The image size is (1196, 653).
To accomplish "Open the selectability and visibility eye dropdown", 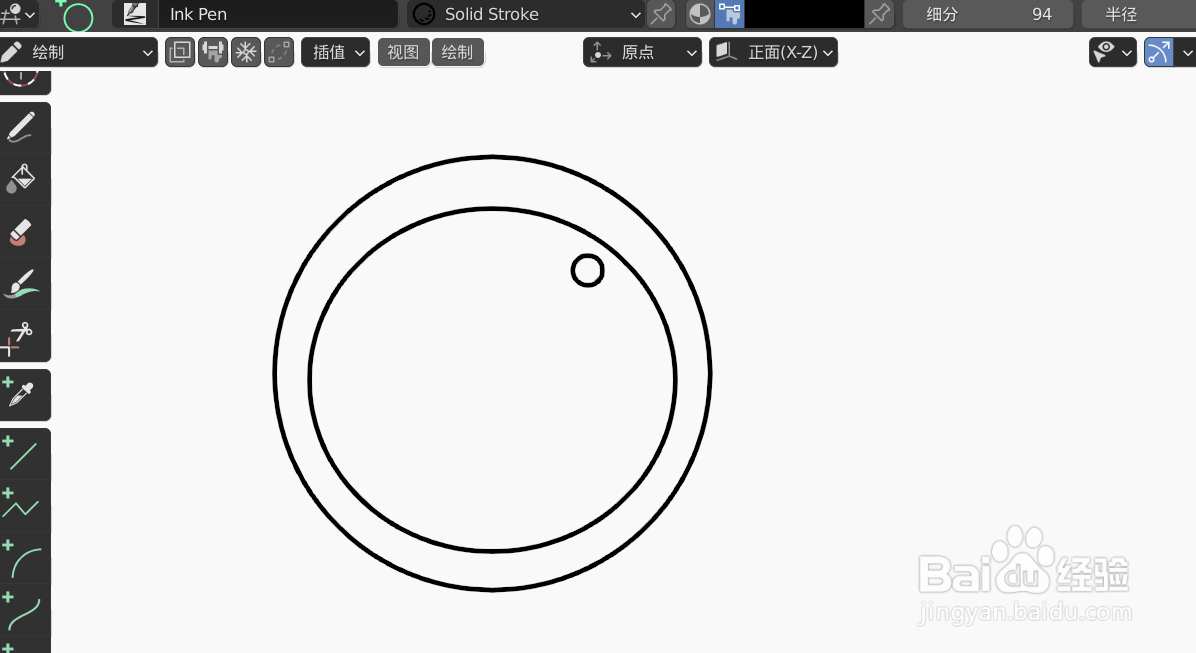I will tap(1113, 52).
